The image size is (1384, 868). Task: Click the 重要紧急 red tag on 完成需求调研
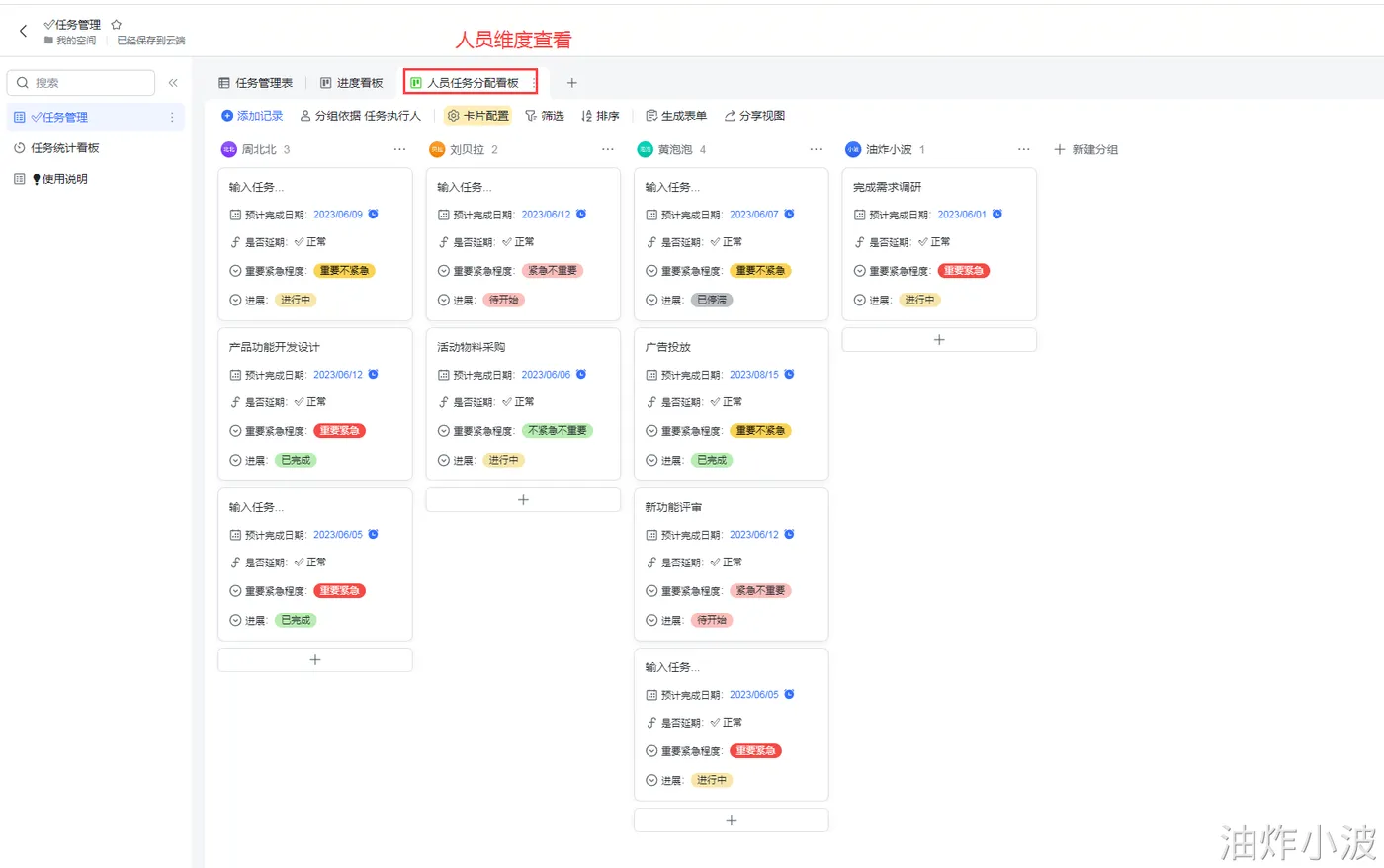point(963,271)
